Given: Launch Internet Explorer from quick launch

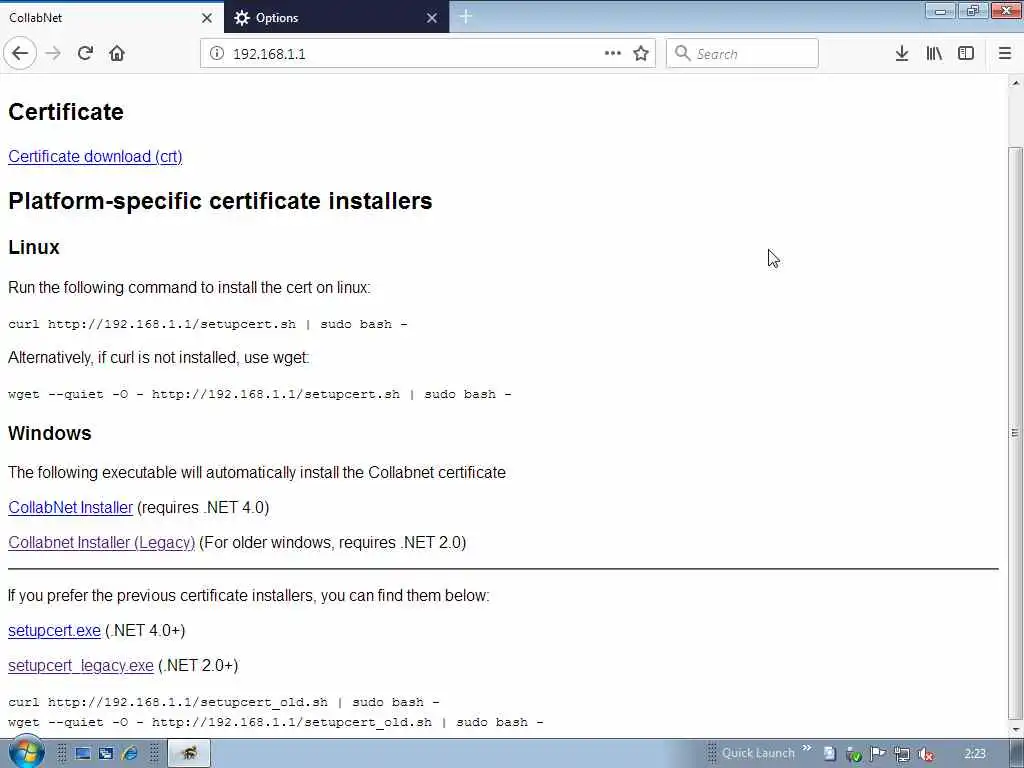Looking at the screenshot, I should click(x=130, y=754).
